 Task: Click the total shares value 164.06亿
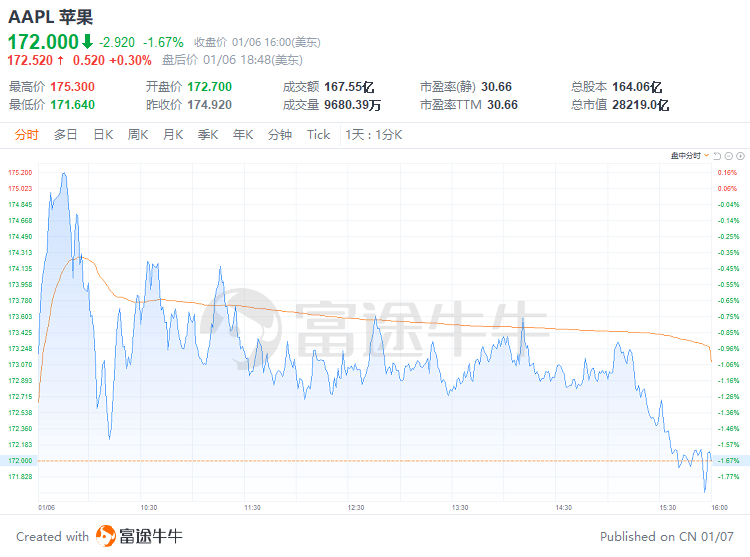click(x=637, y=87)
